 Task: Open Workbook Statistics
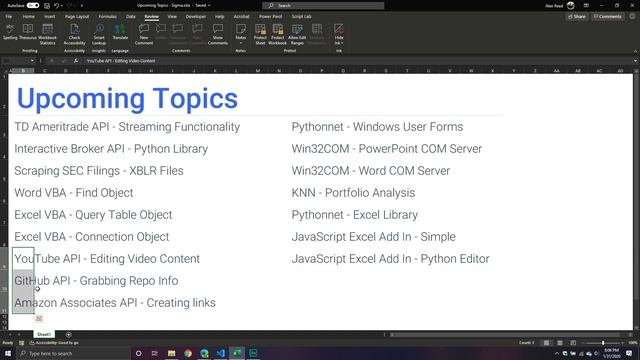click(x=47, y=34)
